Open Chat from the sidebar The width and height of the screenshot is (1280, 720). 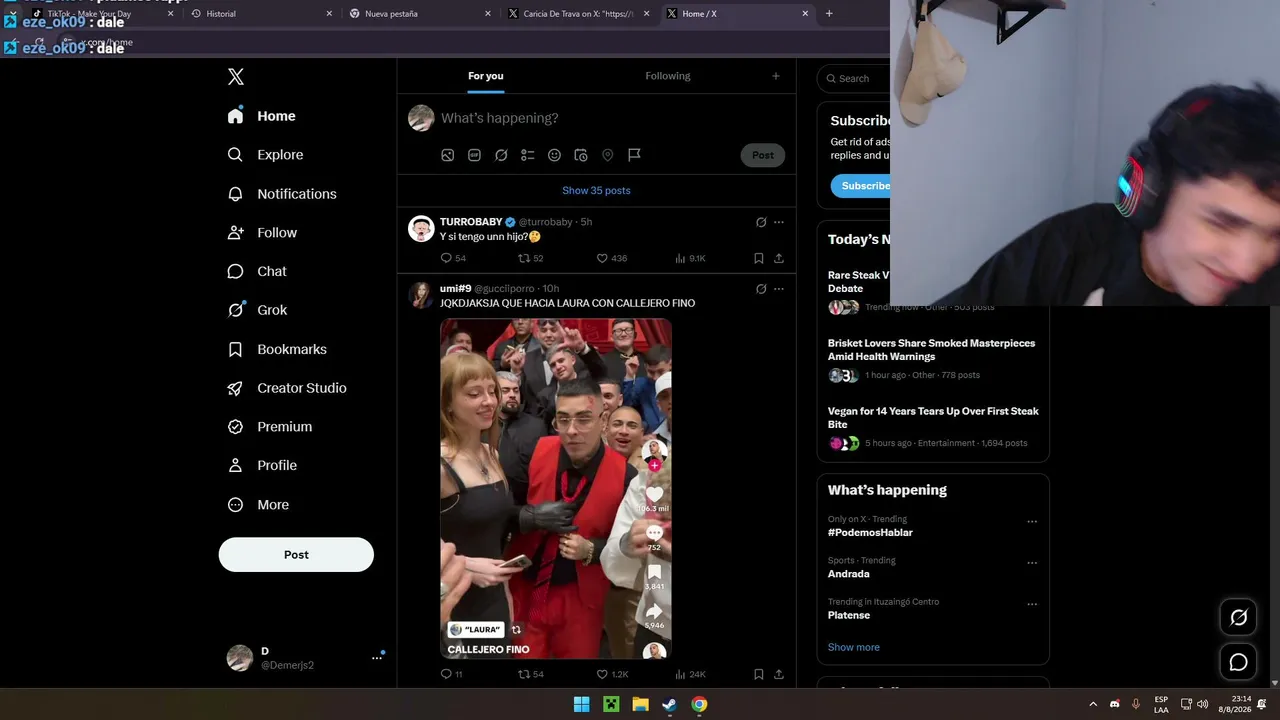[257, 271]
